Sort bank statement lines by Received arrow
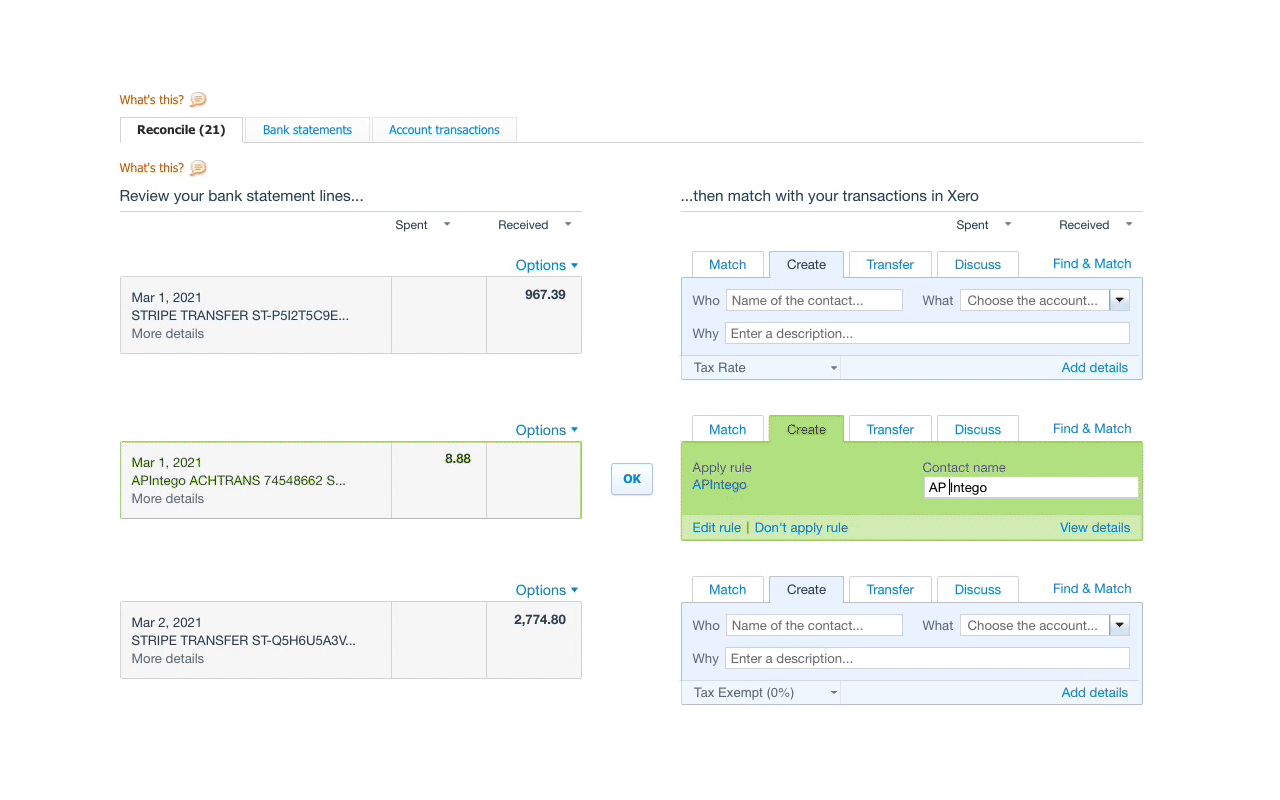Viewport: 1280px width, 800px height. (568, 224)
